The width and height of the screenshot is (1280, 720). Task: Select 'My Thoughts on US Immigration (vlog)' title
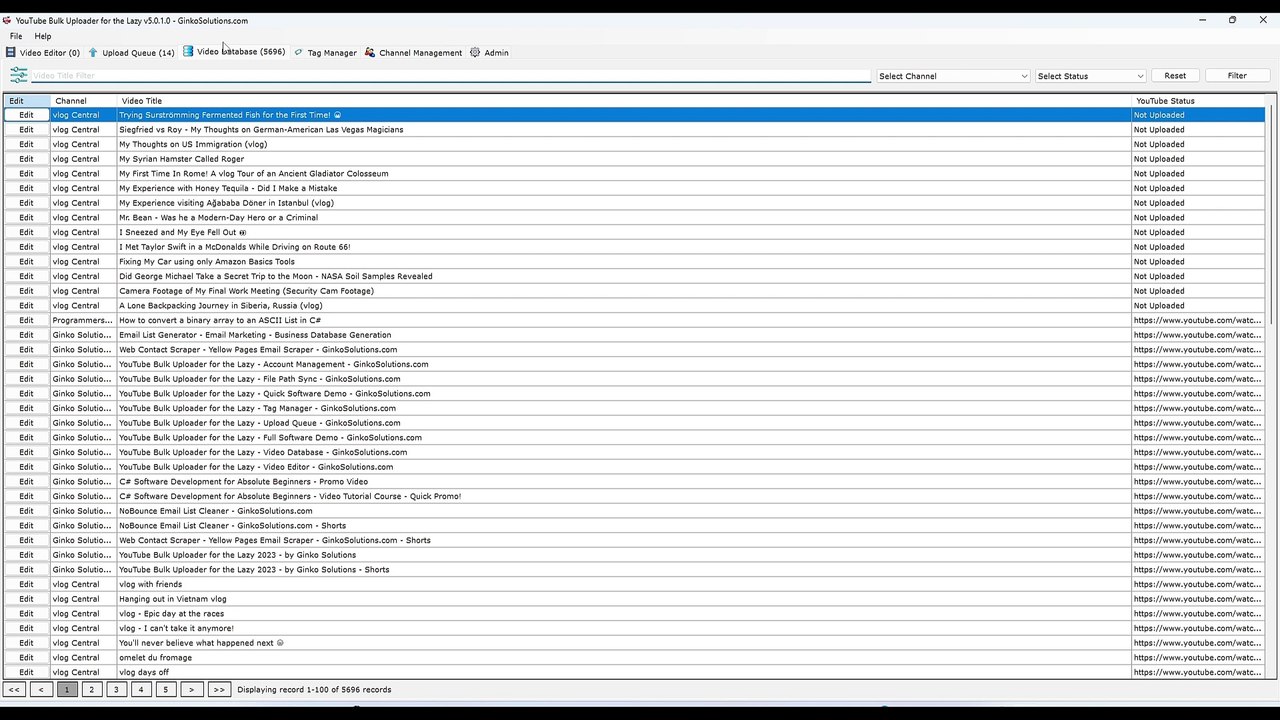click(193, 144)
